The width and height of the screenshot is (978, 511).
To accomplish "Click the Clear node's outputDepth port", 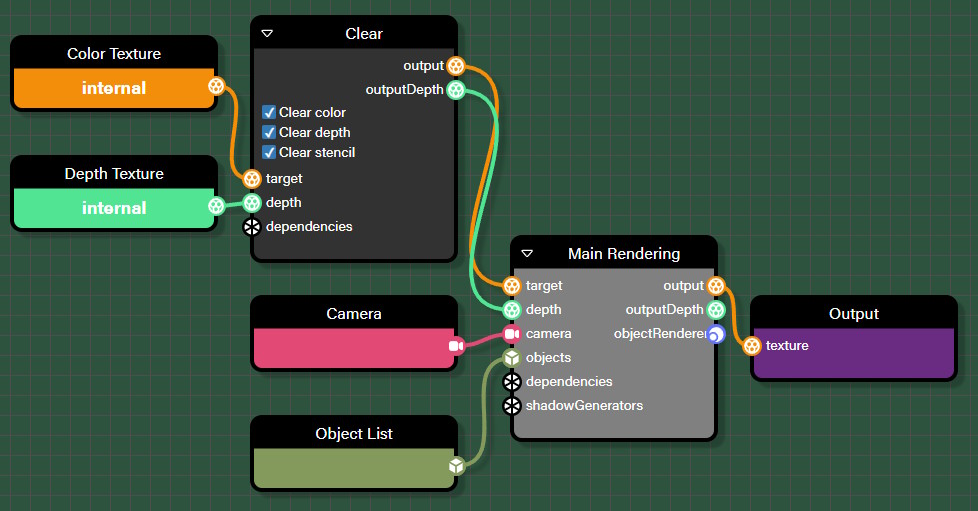I will (x=456, y=90).
